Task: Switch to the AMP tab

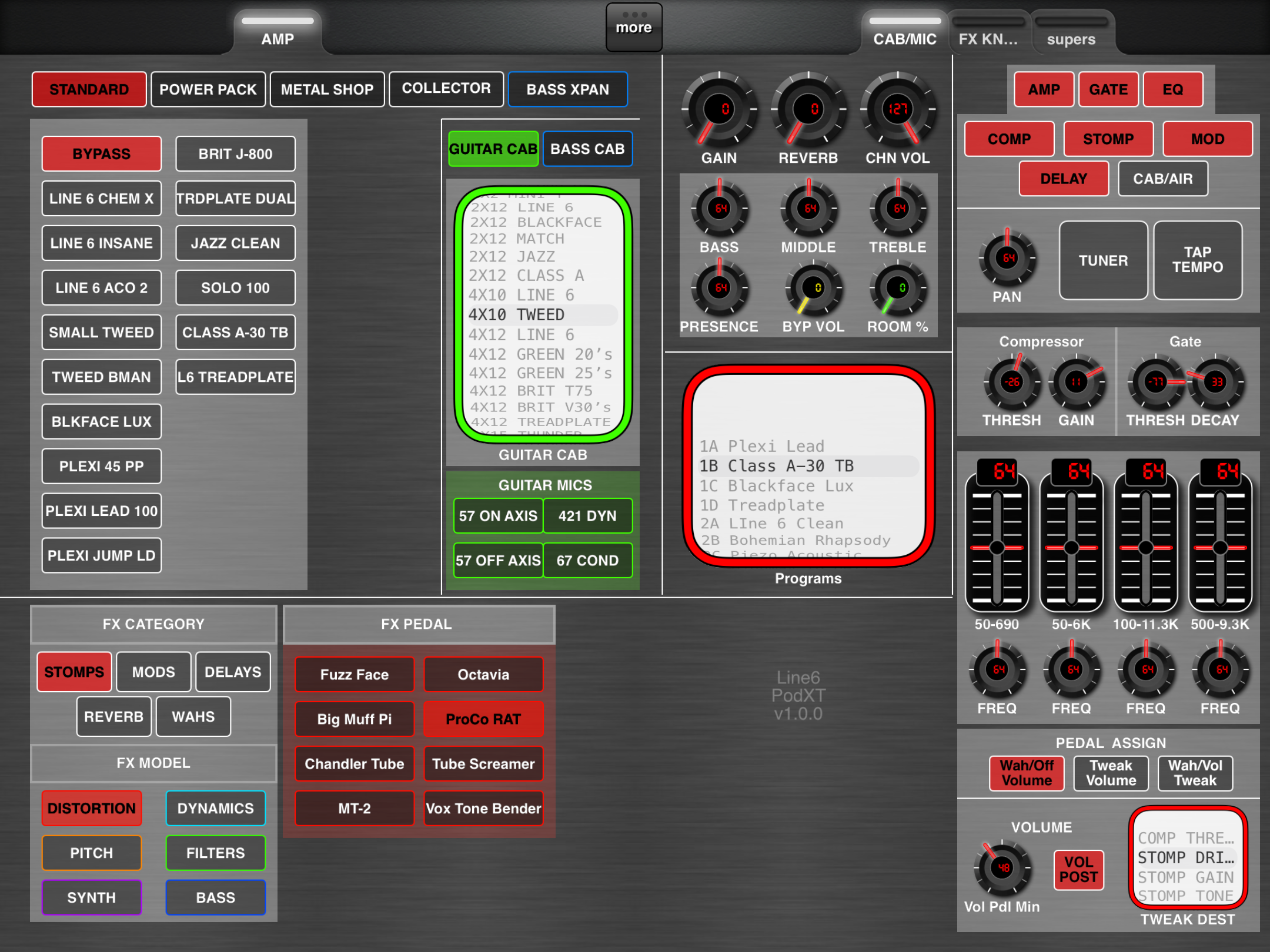Action: pos(278,33)
